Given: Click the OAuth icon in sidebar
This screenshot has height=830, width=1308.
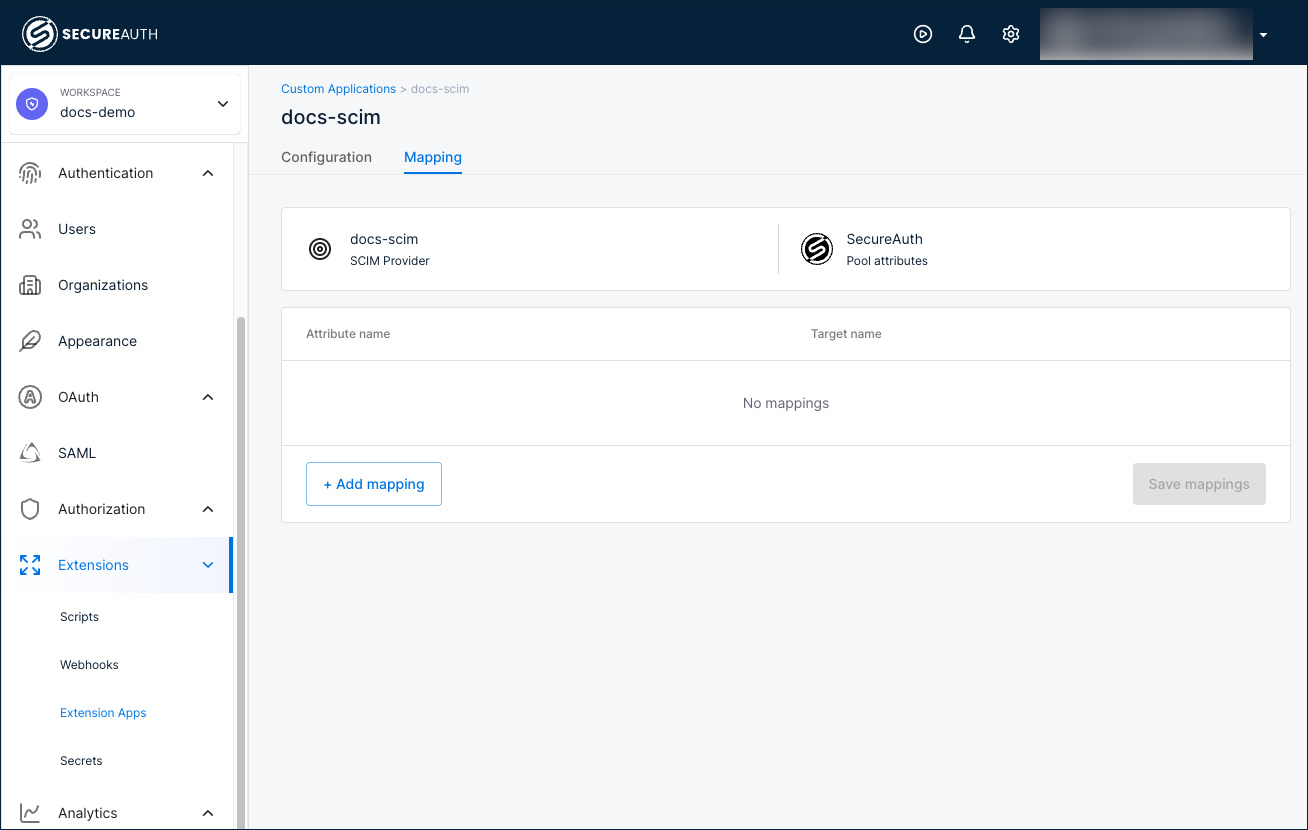Looking at the screenshot, I should [x=30, y=397].
